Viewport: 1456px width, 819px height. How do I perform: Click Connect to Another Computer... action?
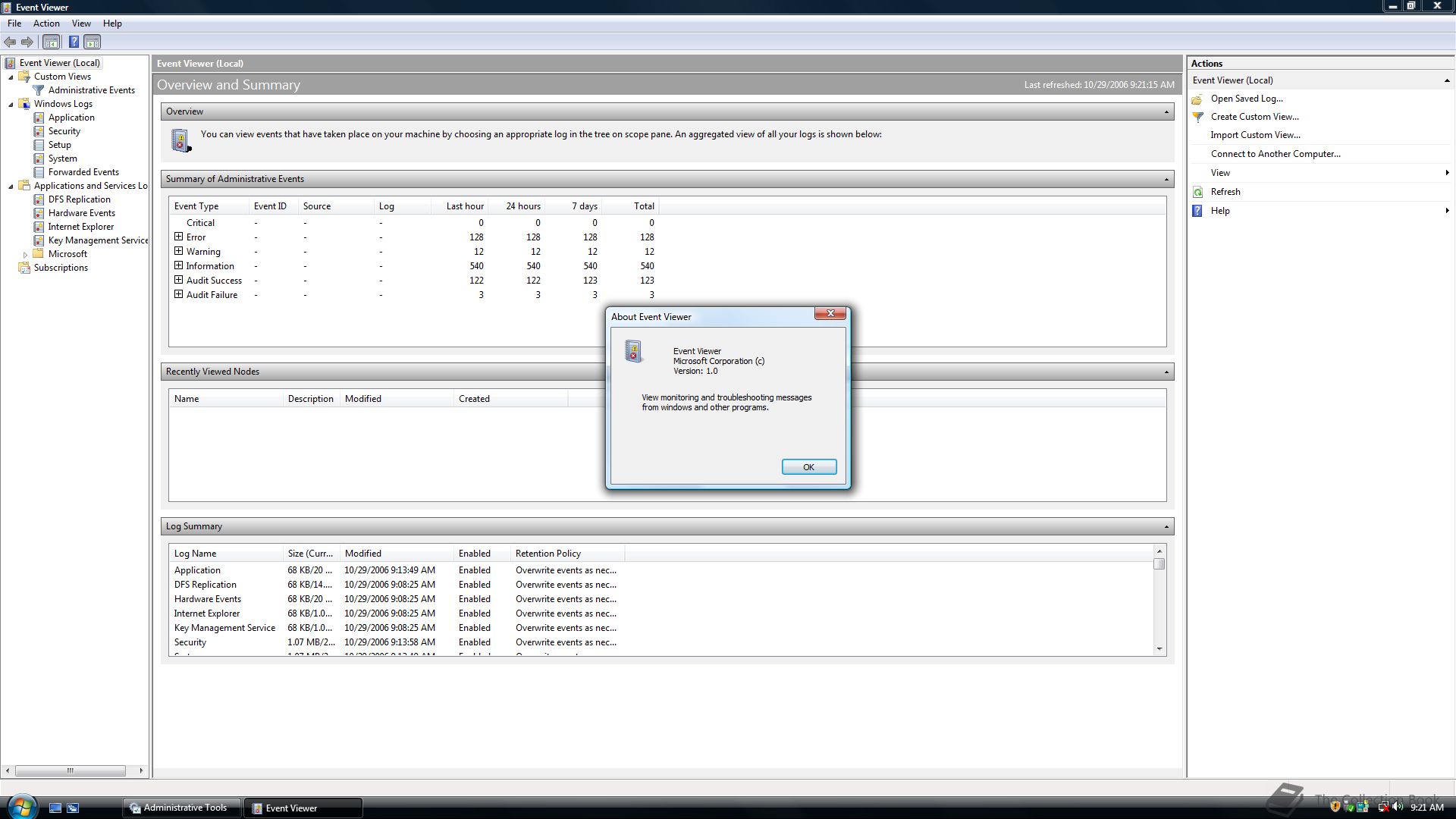(x=1276, y=154)
